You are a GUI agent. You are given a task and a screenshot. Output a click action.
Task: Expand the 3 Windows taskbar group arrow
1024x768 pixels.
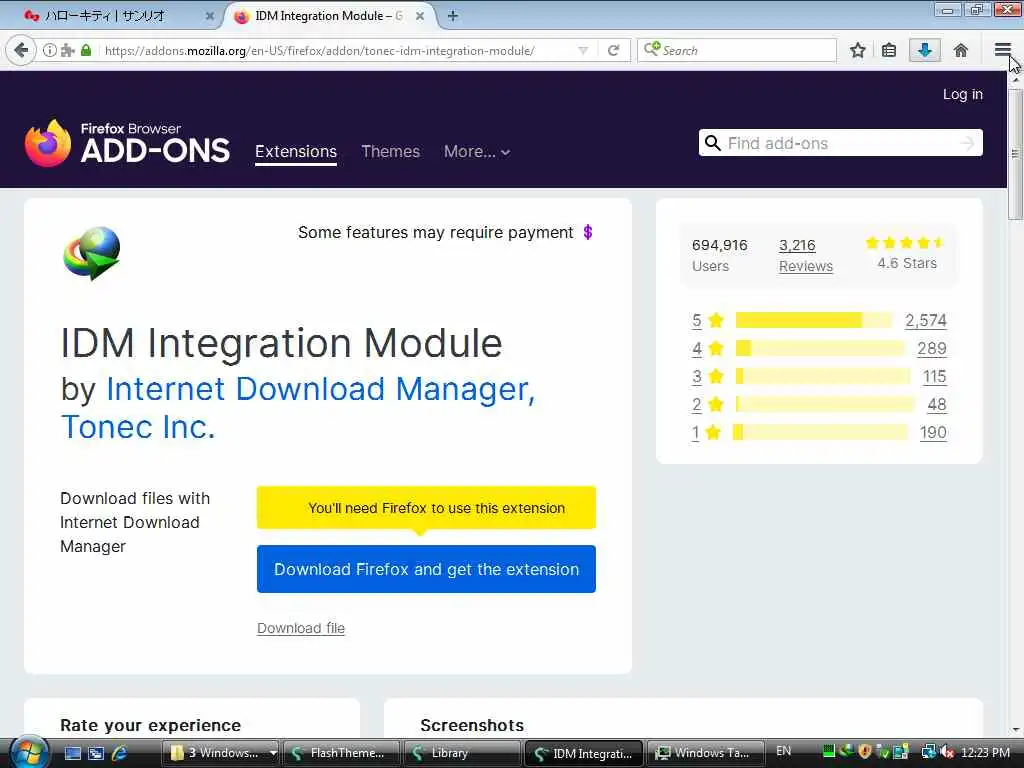point(273,753)
